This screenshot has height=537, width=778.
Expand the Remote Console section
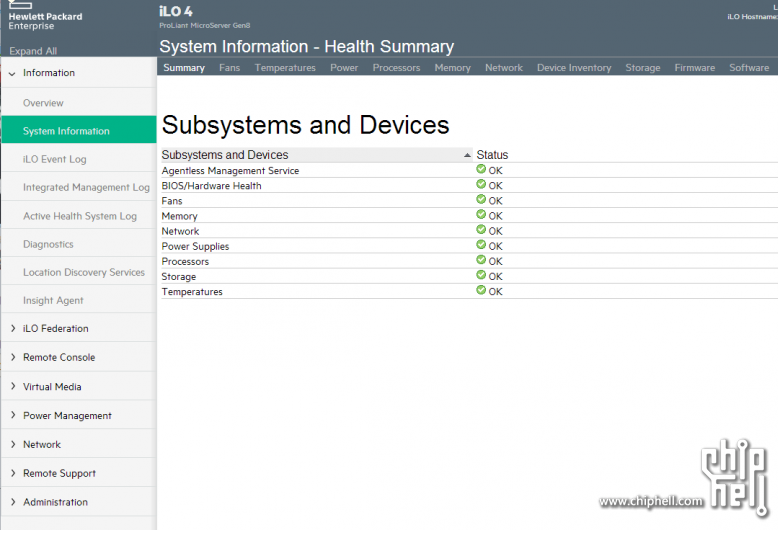click(x=13, y=357)
